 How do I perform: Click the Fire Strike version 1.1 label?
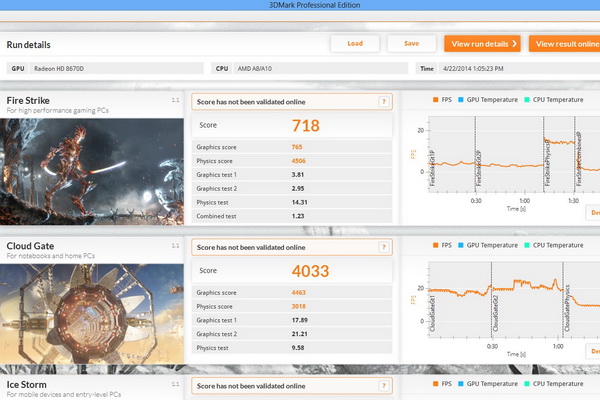[175, 100]
